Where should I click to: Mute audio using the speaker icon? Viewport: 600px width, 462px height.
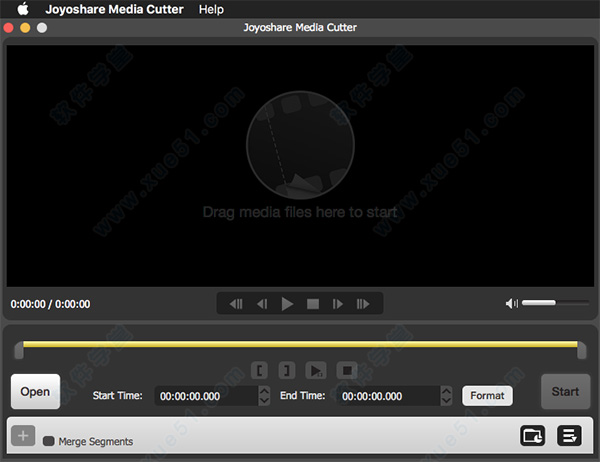click(x=512, y=304)
